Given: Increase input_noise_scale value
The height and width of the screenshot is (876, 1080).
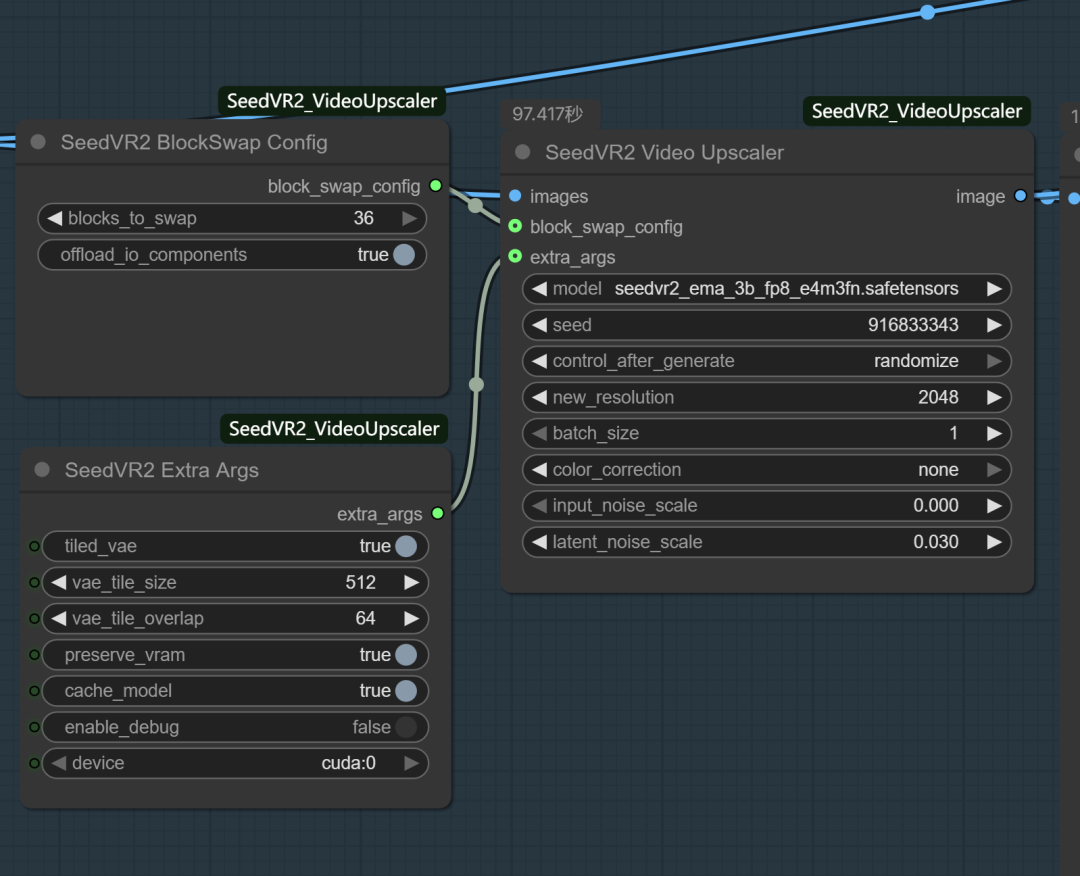Looking at the screenshot, I should coord(994,505).
